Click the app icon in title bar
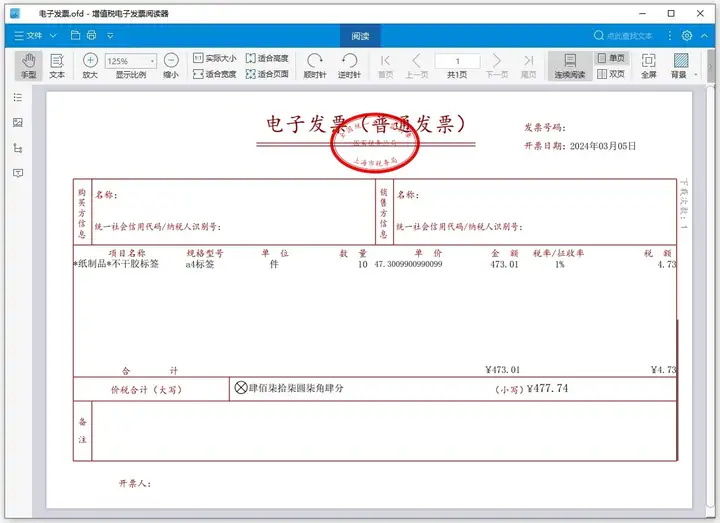Screen dimensions: 720x523 15,13
